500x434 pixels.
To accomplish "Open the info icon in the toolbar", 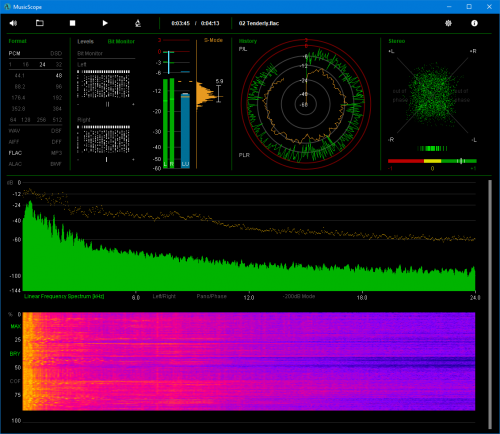I will tap(474, 23).
